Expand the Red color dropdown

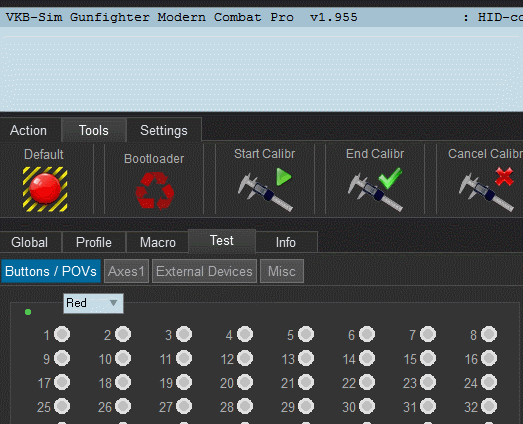[x=93, y=303]
